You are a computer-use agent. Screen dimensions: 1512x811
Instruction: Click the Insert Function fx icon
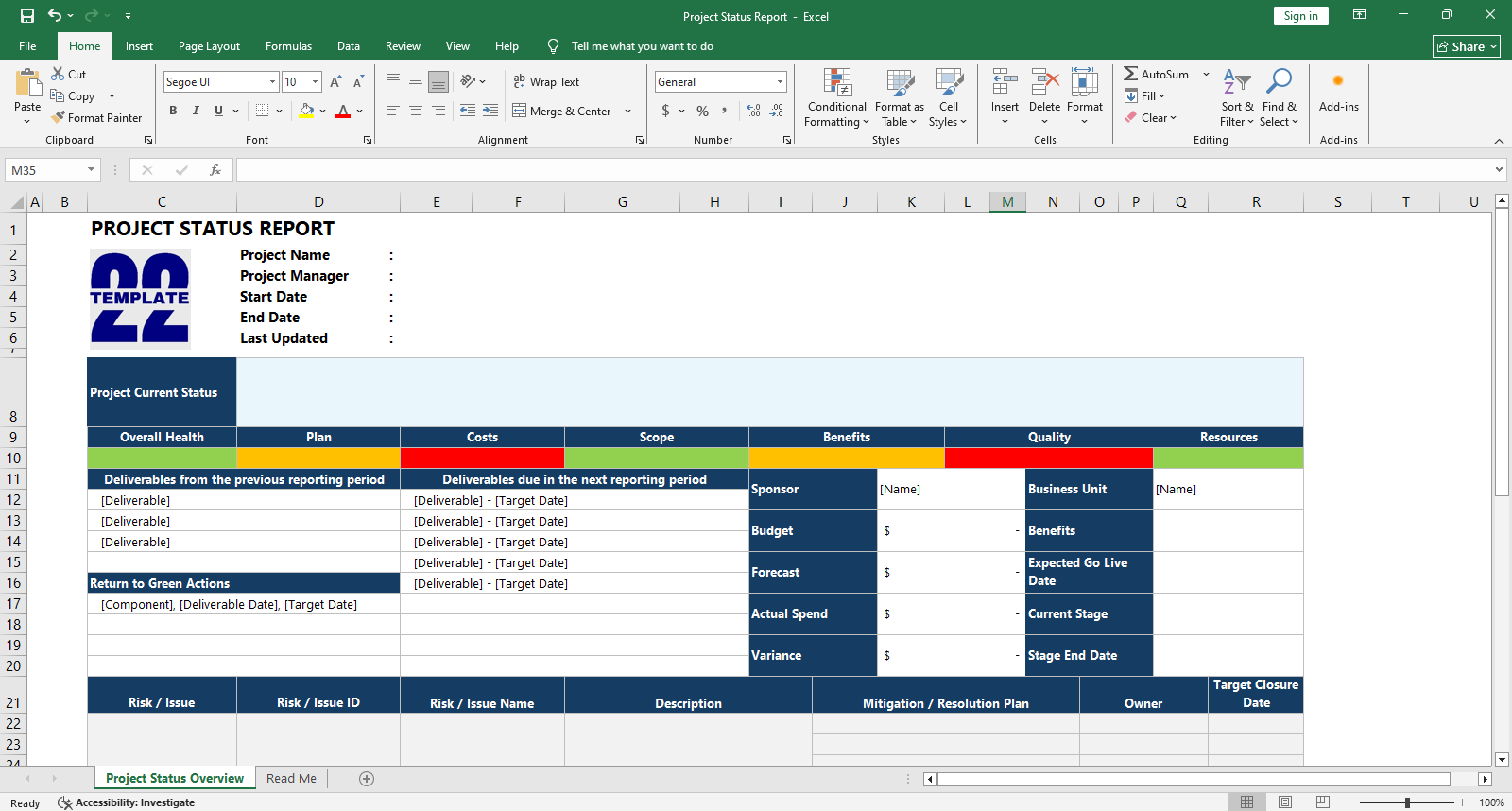(x=215, y=170)
